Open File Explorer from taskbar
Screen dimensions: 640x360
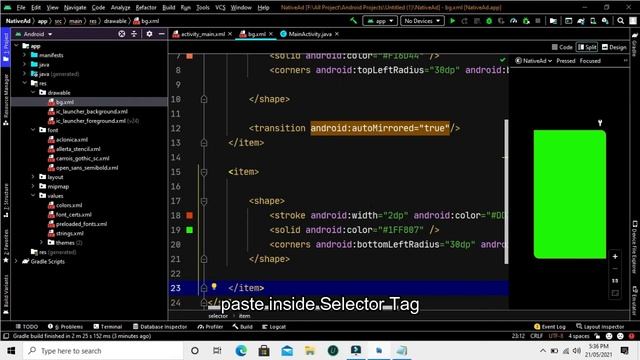(310, 351)
